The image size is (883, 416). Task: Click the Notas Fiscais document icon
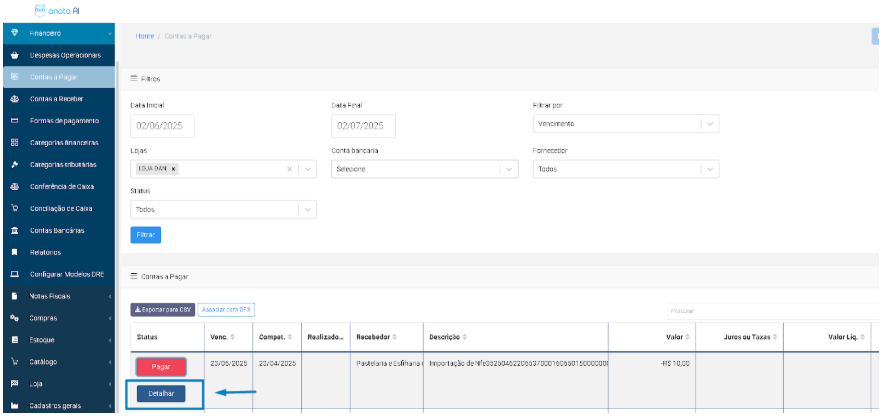point(15,296)
